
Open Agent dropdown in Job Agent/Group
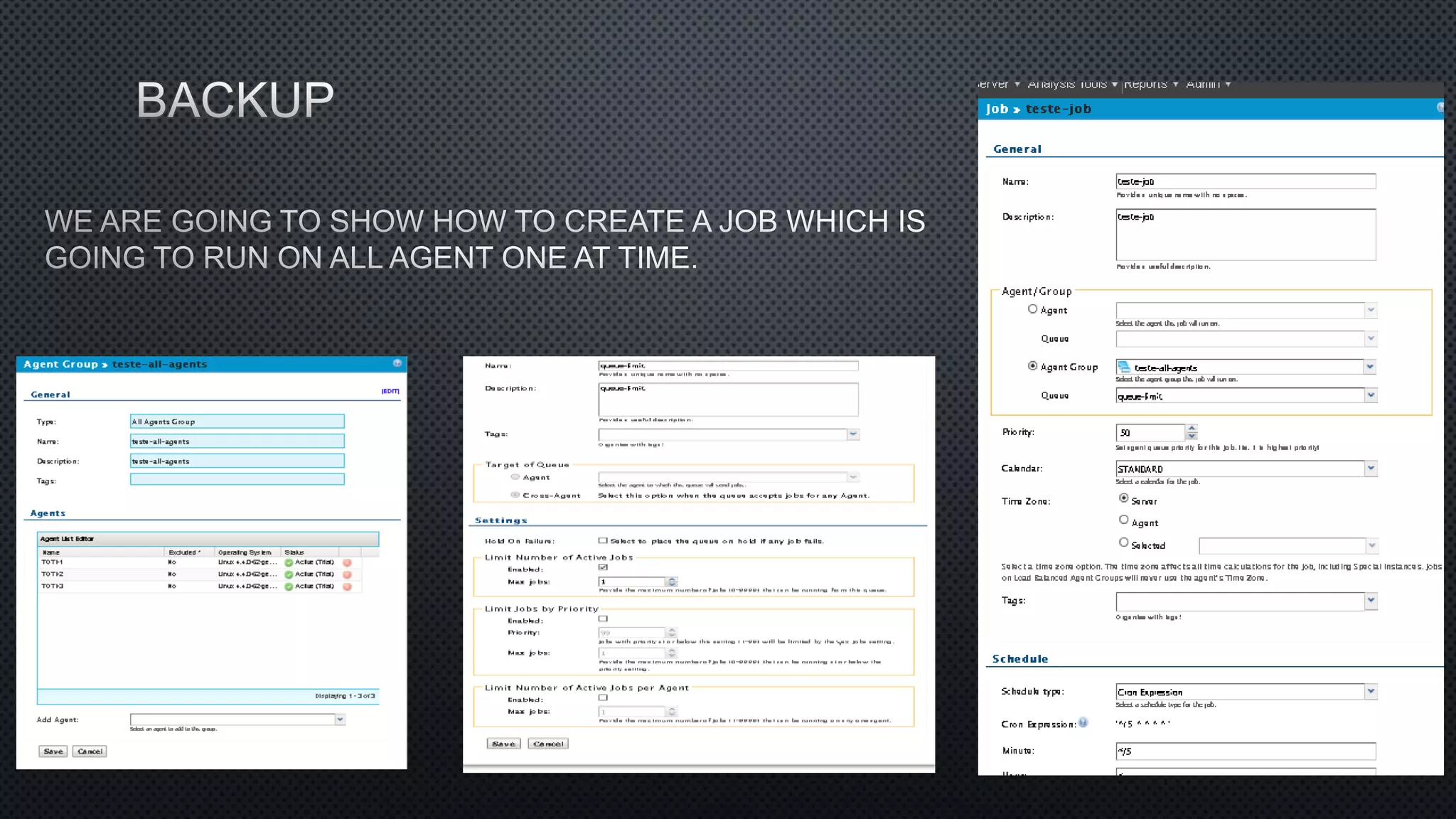[x=1371, y=310]
